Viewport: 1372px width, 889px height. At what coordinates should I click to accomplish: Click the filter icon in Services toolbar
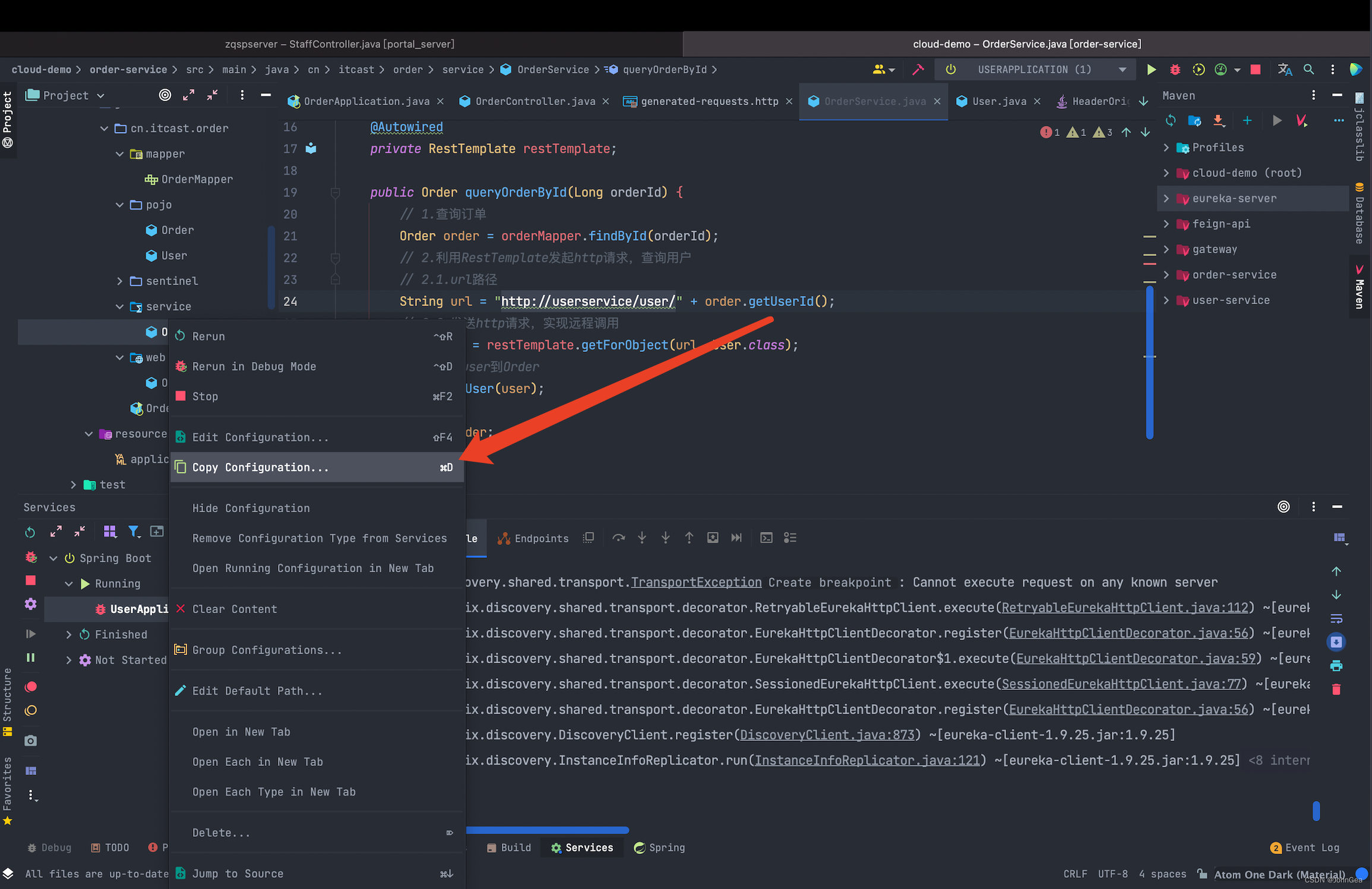(x=134, y=532)
